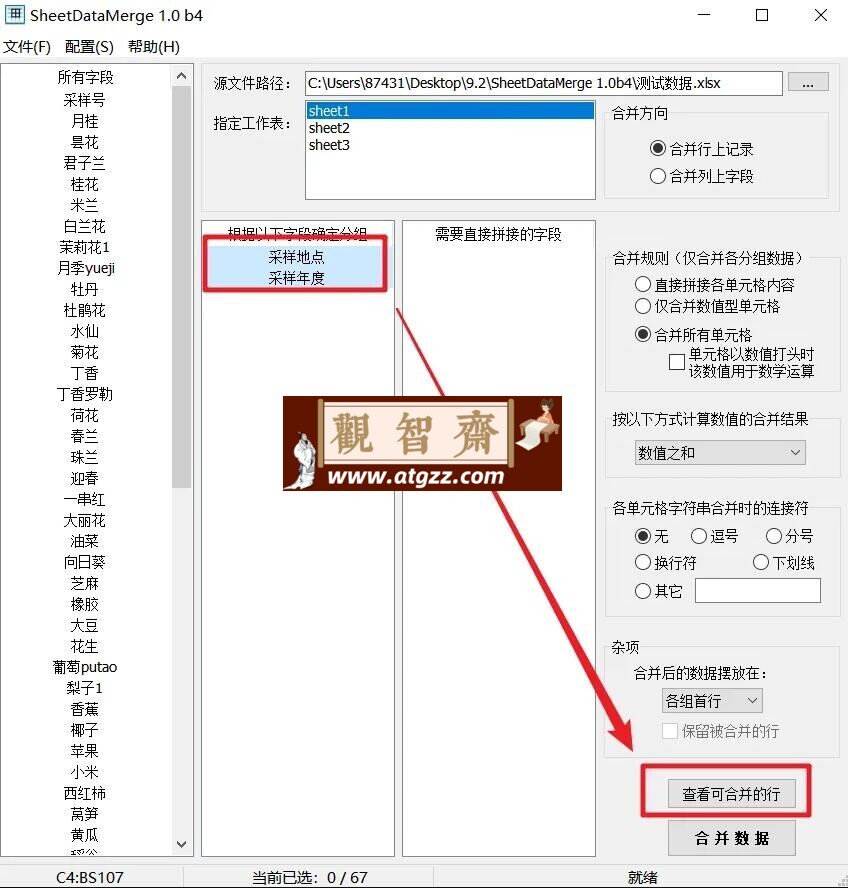Open the 文件(F) menu
The image size is (848, 888).
click(27, 46)
